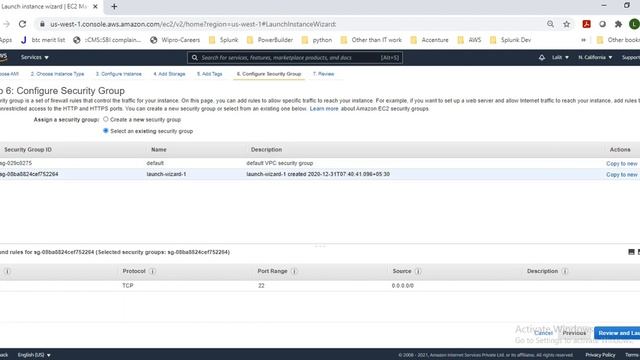Open the Splunk Dev bookmark folder
640x360 pixels.
[x=511, y=40]
